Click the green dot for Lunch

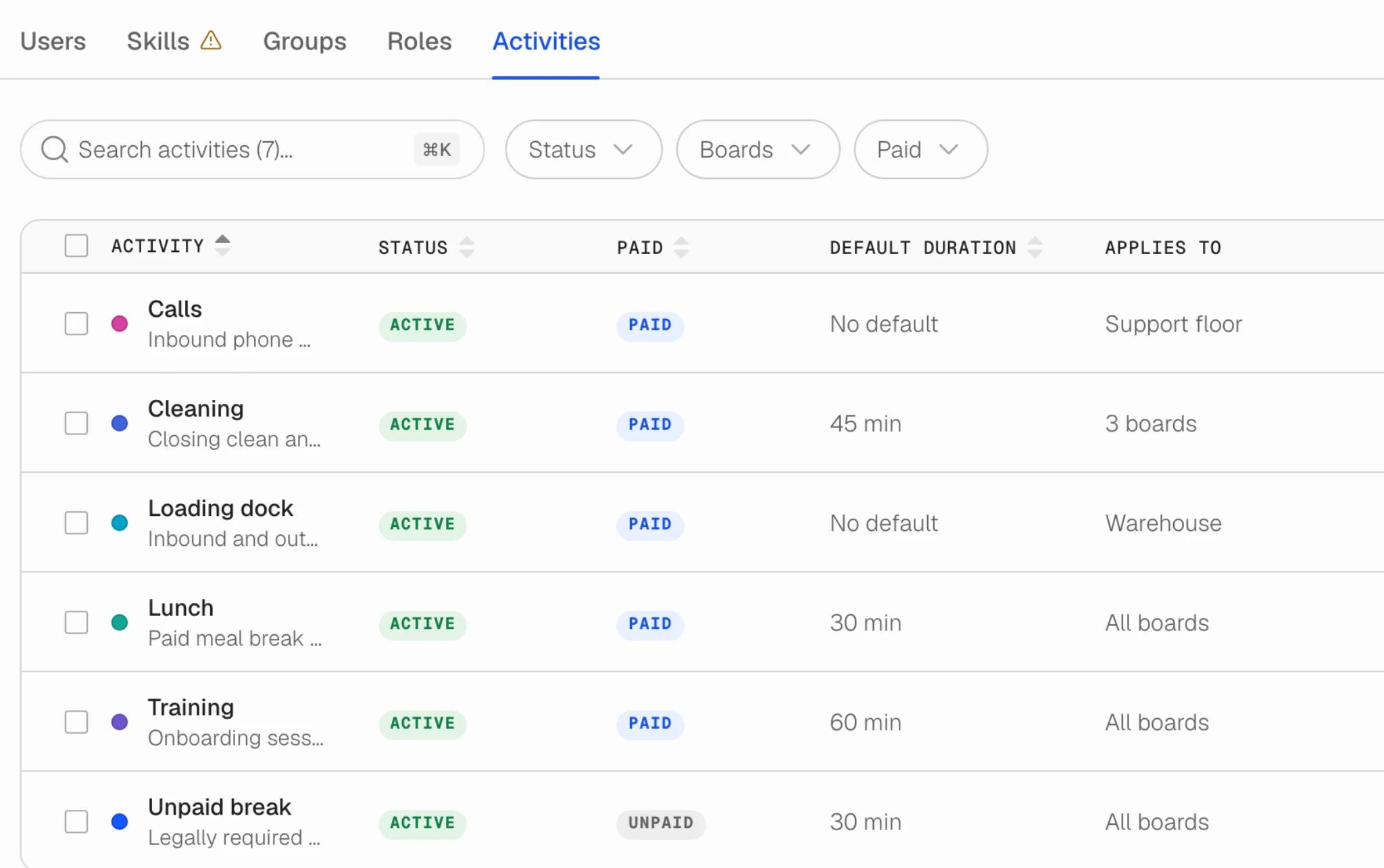(120, 622)
